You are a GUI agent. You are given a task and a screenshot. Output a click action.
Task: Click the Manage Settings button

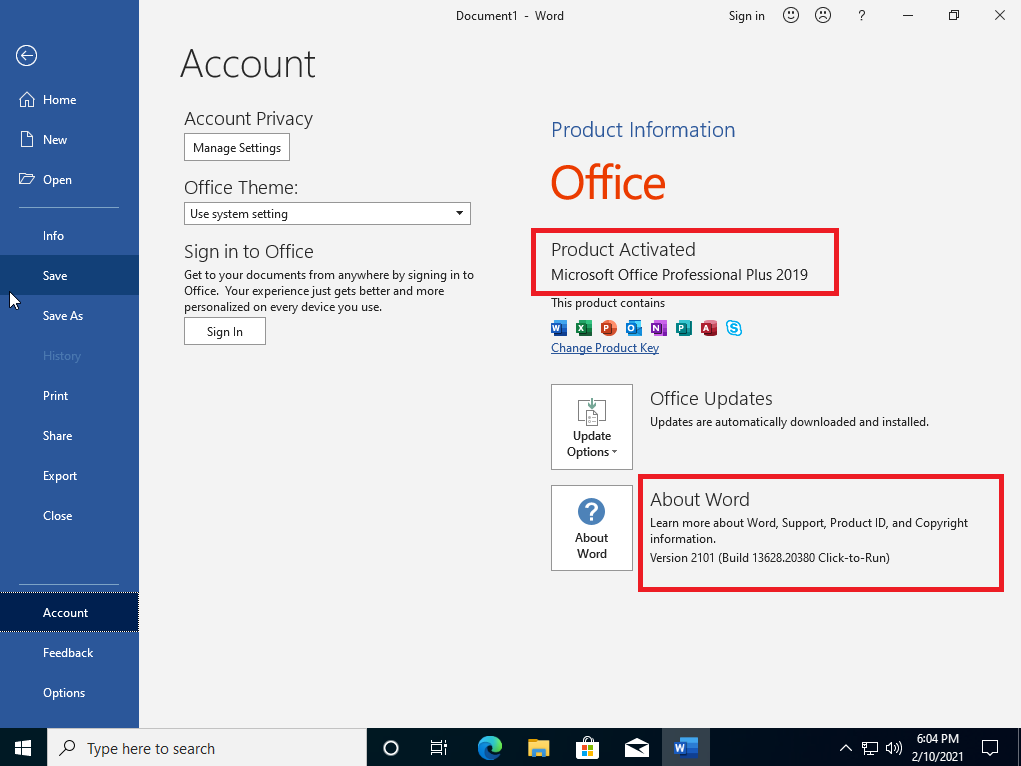click(x=237, y=147)
